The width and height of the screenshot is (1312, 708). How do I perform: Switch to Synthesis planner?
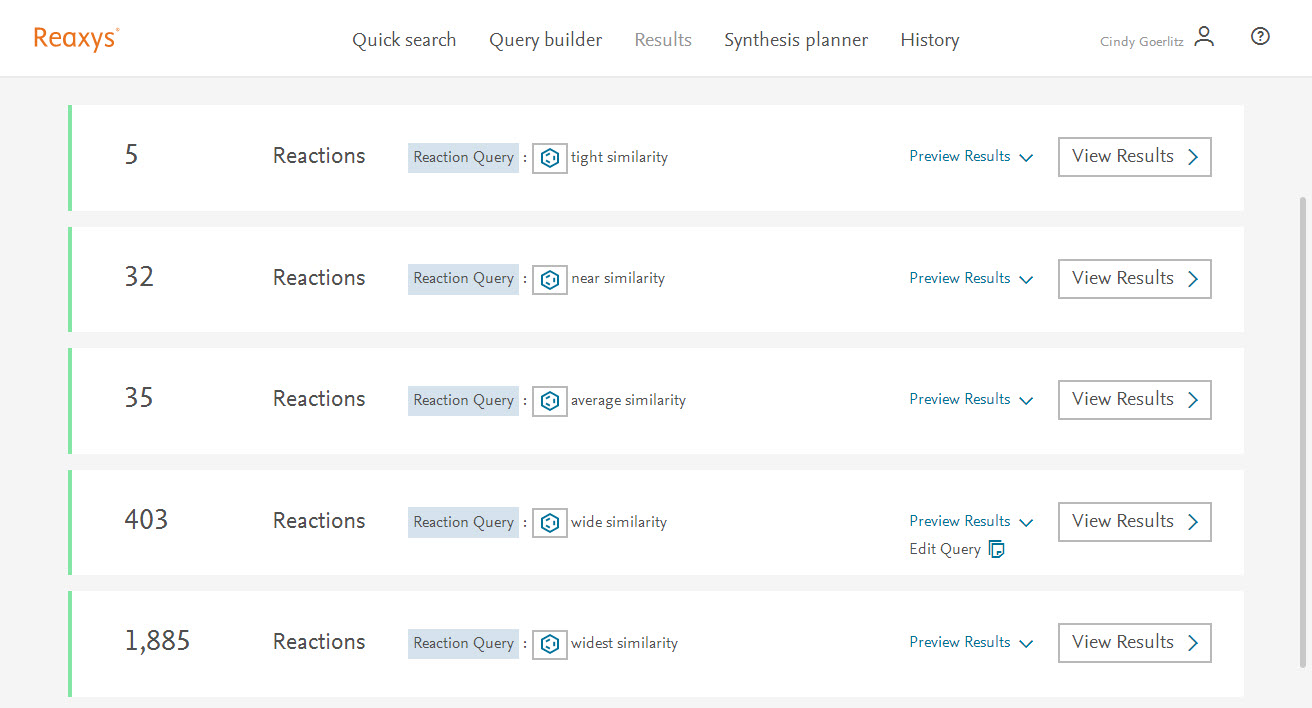click(x=795, y=40)
